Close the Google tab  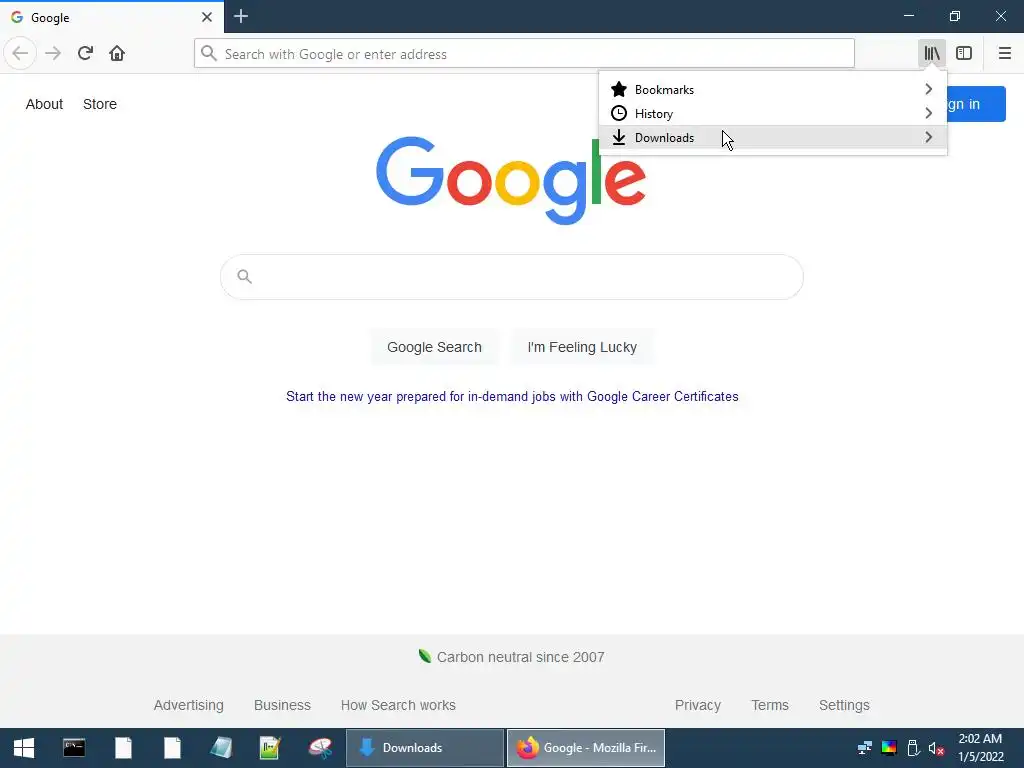(207, 17)
